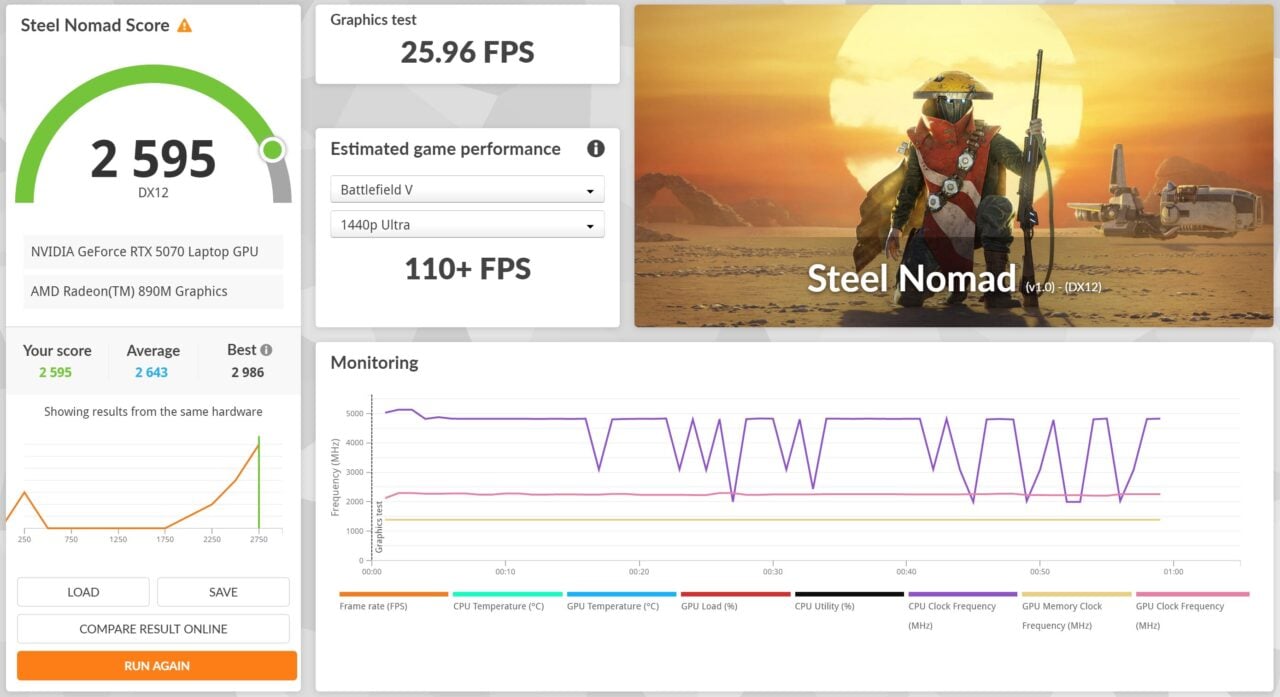Click the 25.96 FPS graphics test result
1280x697 pixels.
(467, 52)
